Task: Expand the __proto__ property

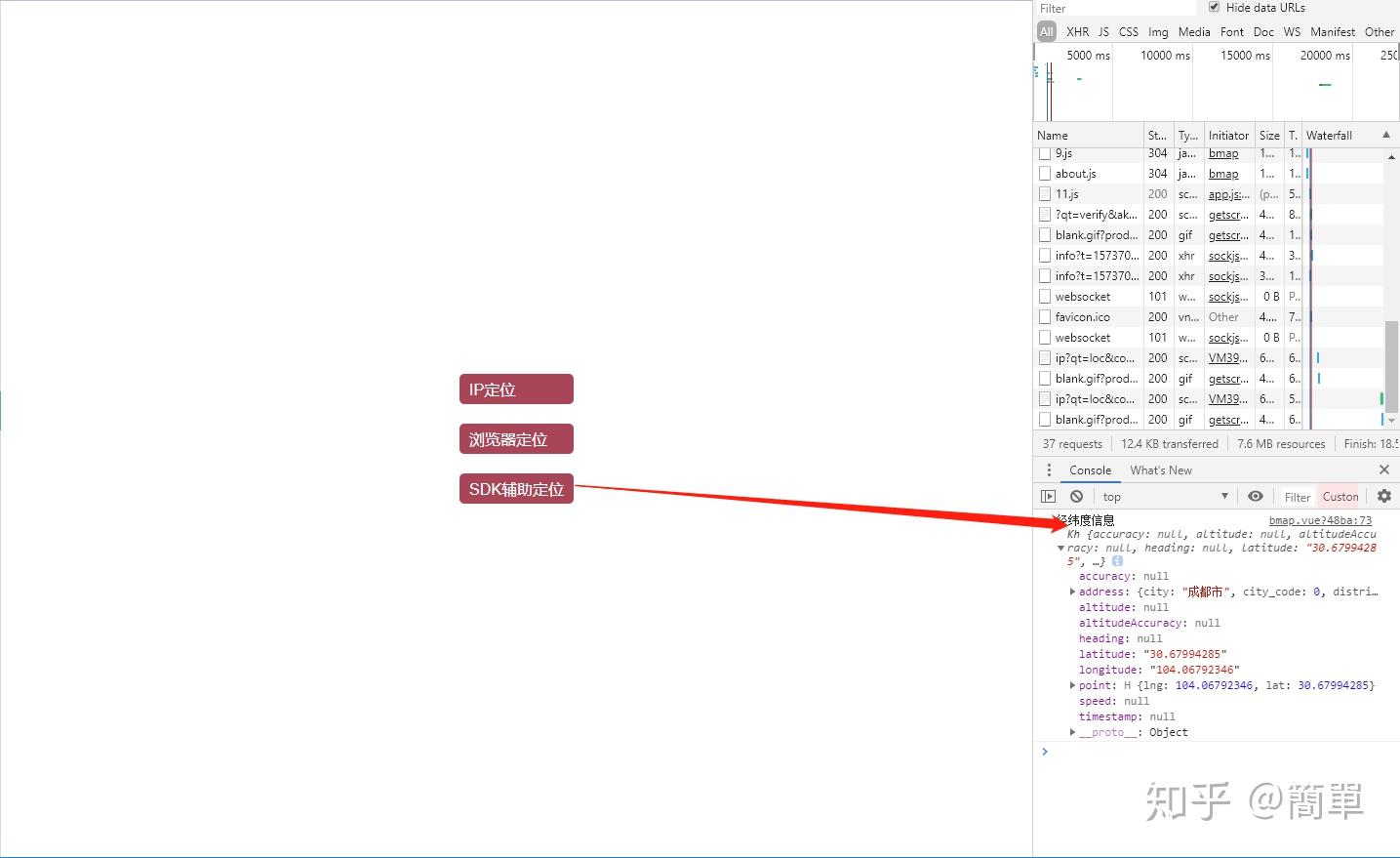Action: (1072, 732)
